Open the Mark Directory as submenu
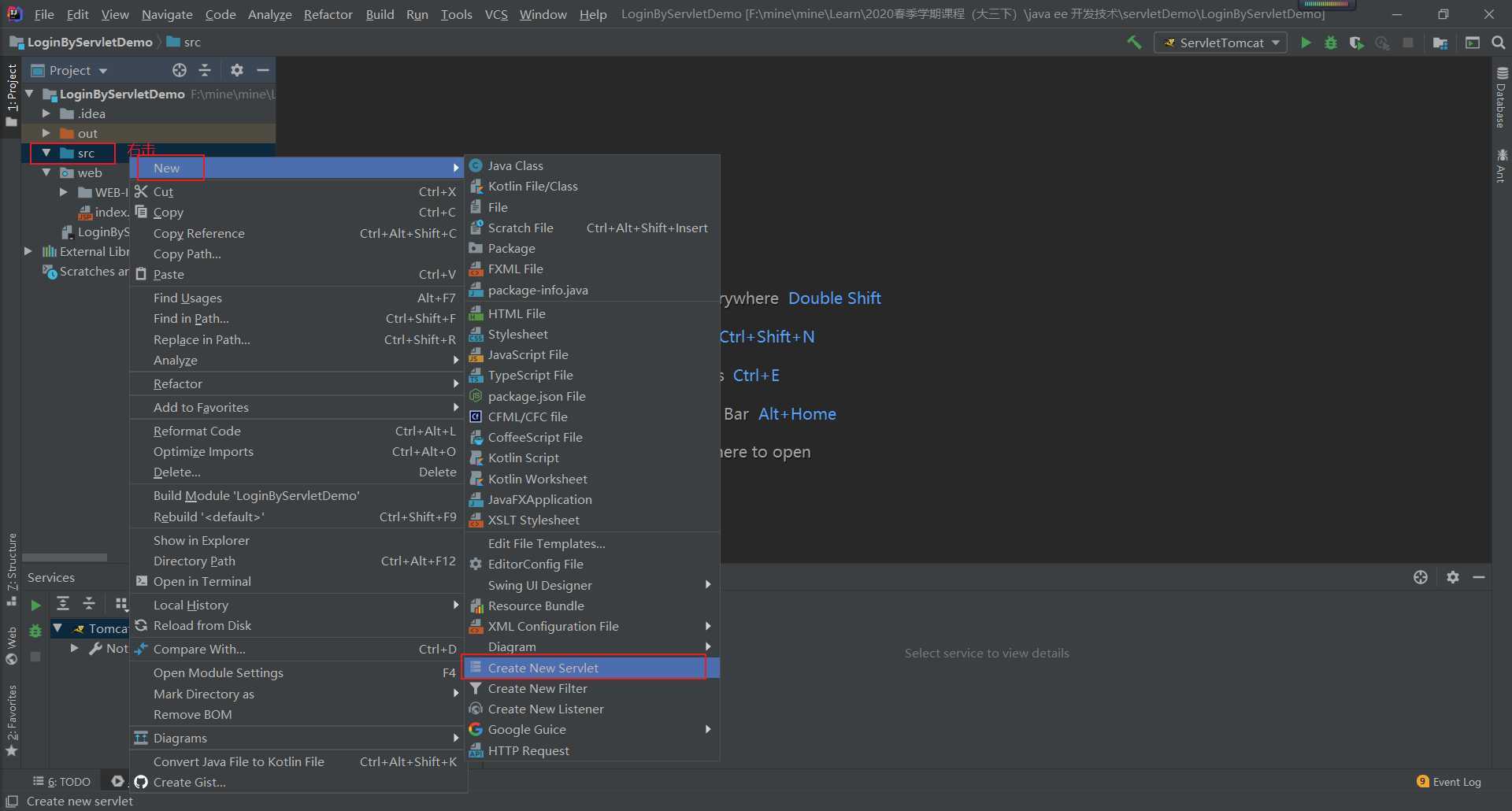 [298, 694]
